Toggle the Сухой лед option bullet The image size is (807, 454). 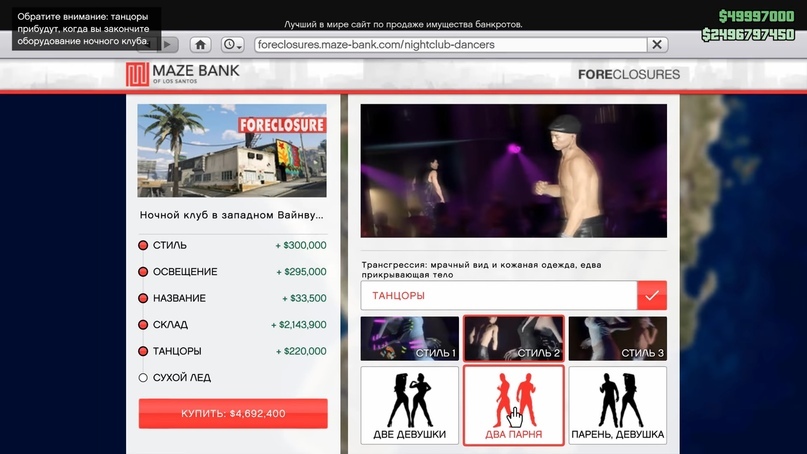tap(143, 378)
